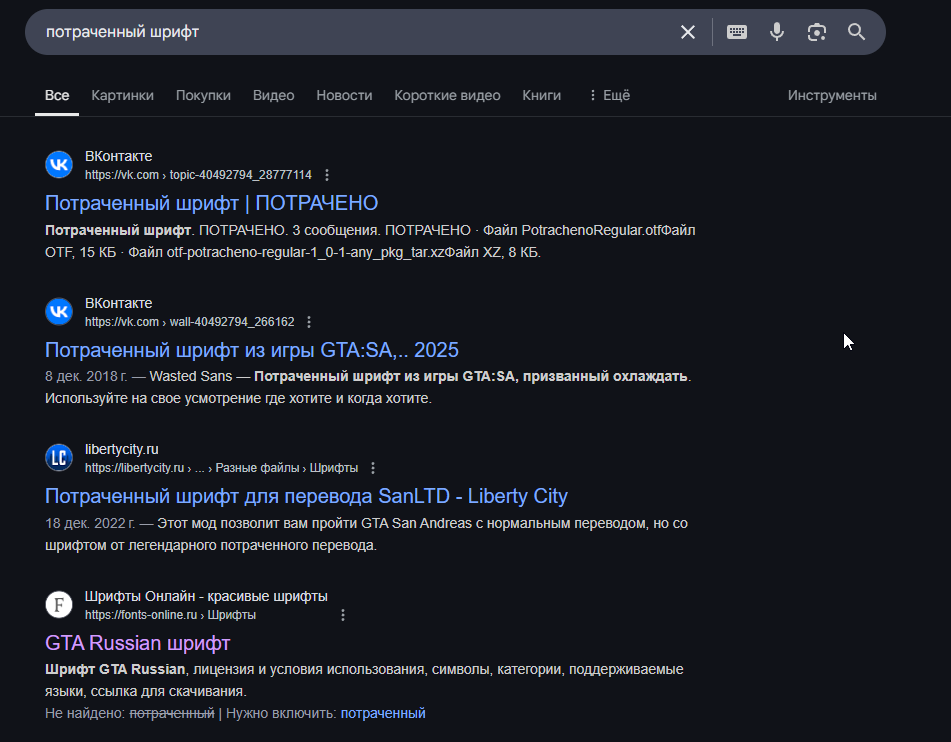Open three-dot menu for vk.com wall result
The image size is (951, 742).
(309, 322)
